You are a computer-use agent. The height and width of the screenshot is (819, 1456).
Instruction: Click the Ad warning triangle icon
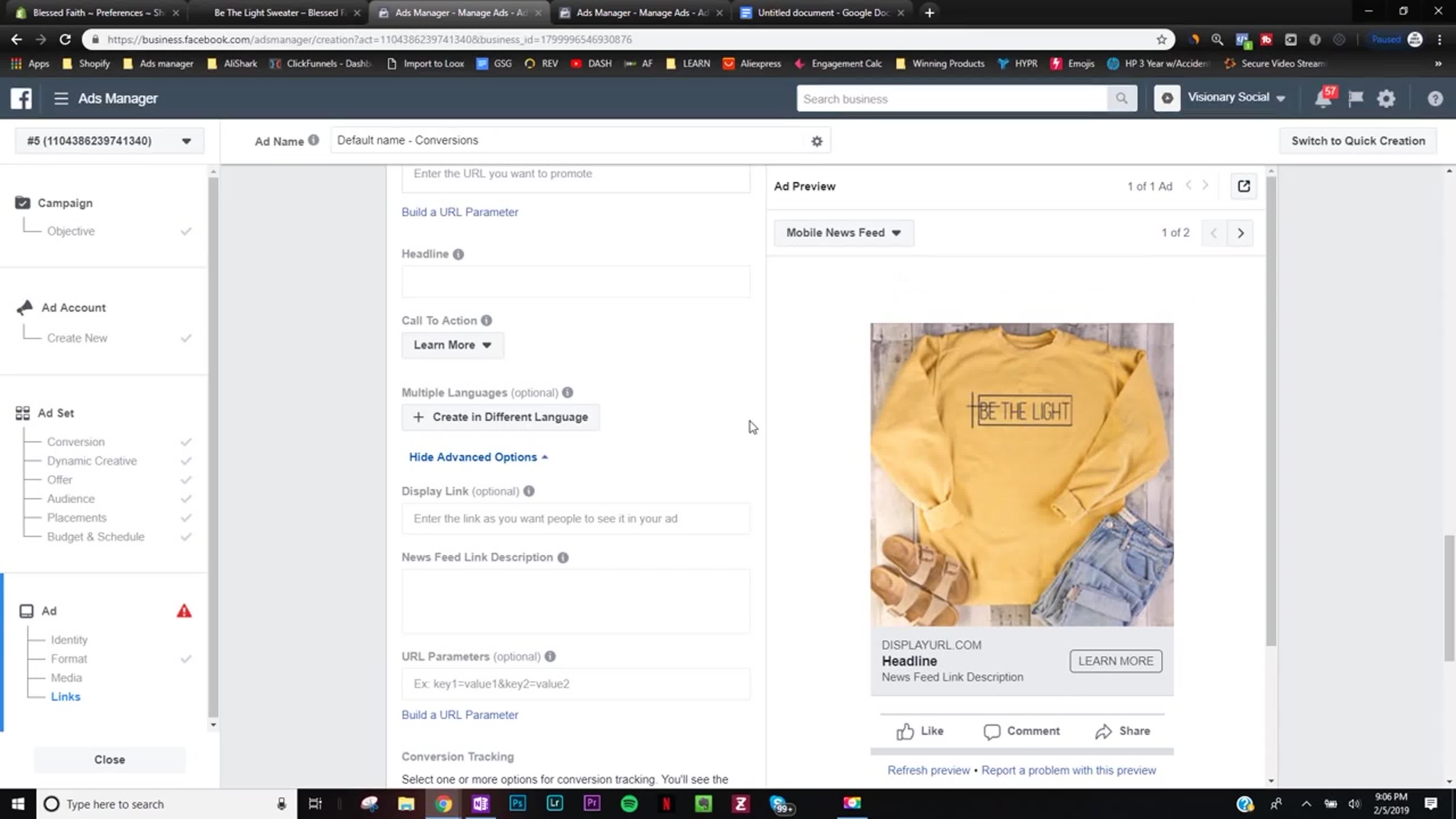coord(184,611)
